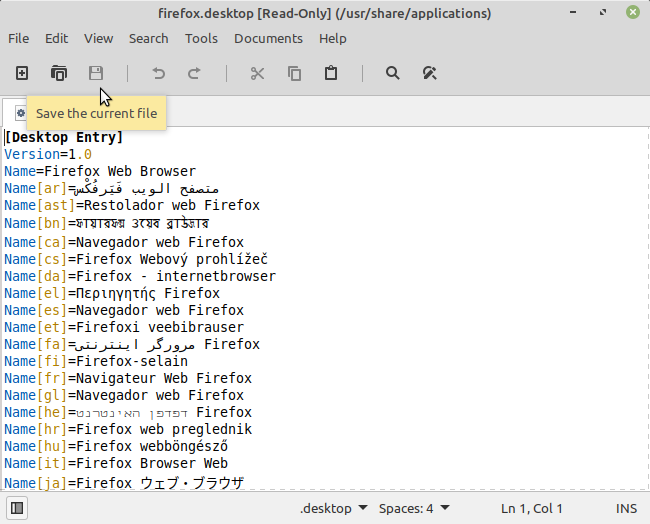Click the Name[it]=Firefox Browser Web line

116,463
